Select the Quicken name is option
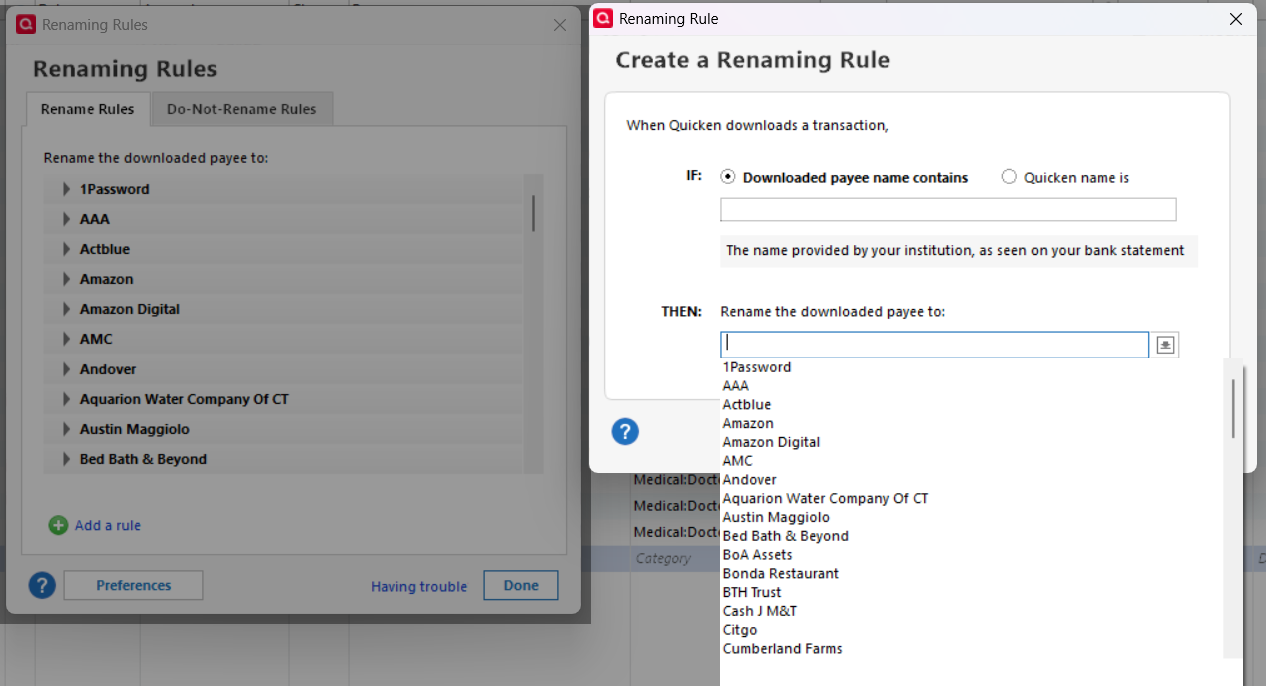1266x686 pixels. pos(1009,177)
